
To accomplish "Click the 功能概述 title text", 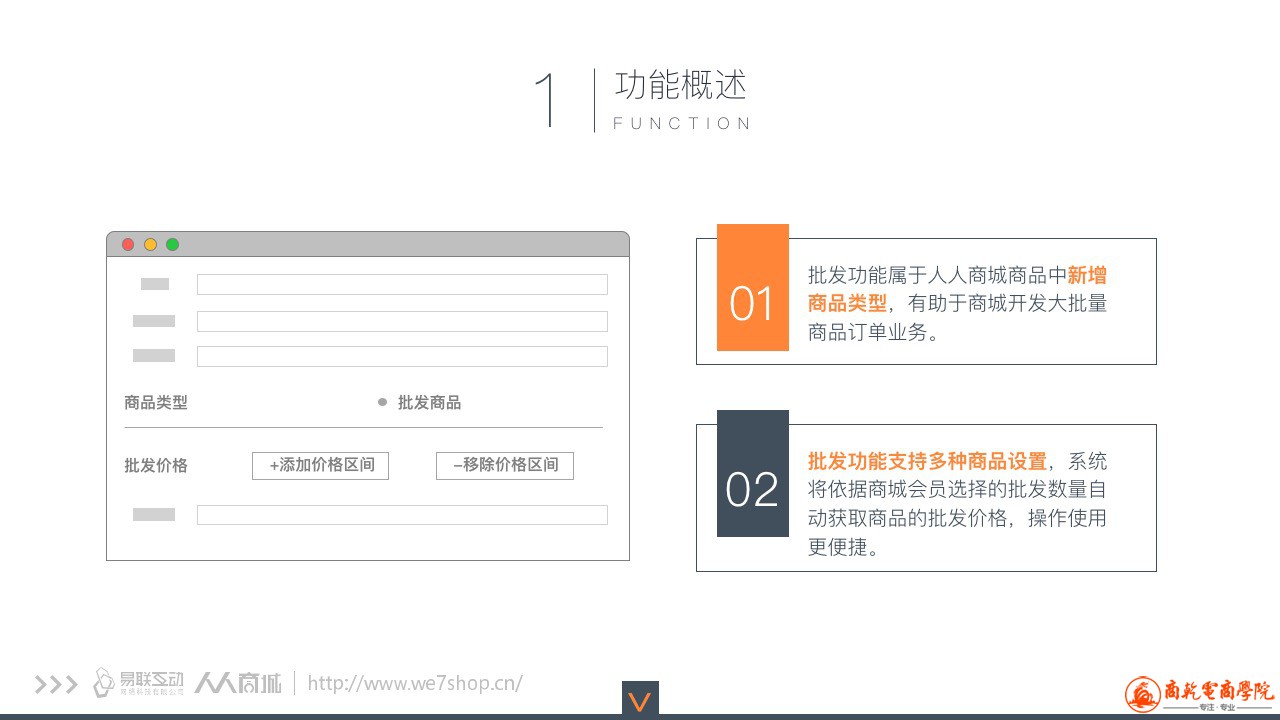I will [x=681, y=86].
